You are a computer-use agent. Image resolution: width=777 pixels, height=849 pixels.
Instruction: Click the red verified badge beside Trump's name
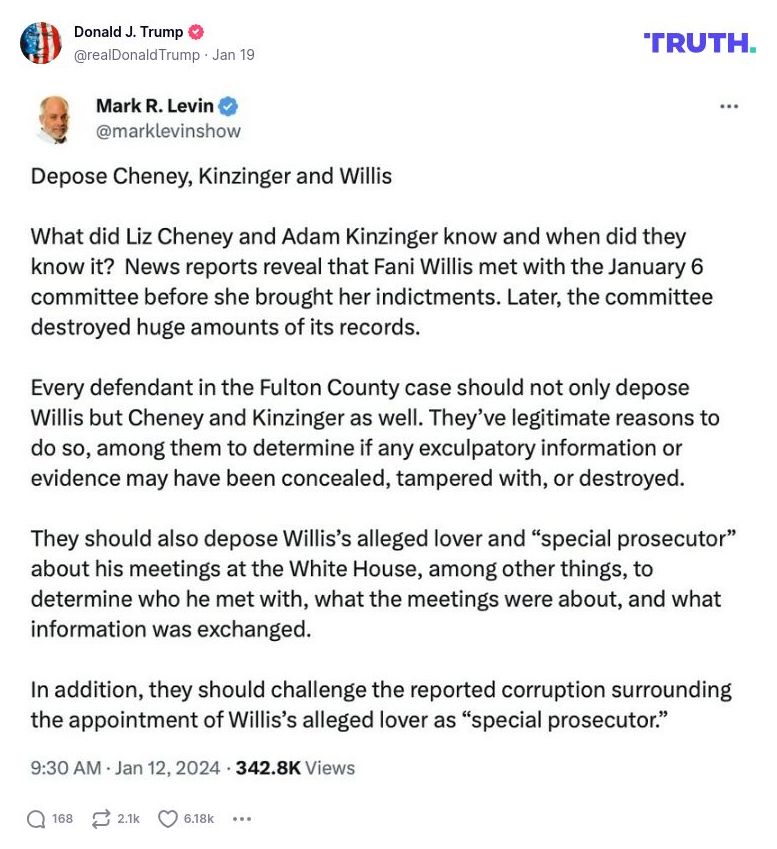(197, 32)
